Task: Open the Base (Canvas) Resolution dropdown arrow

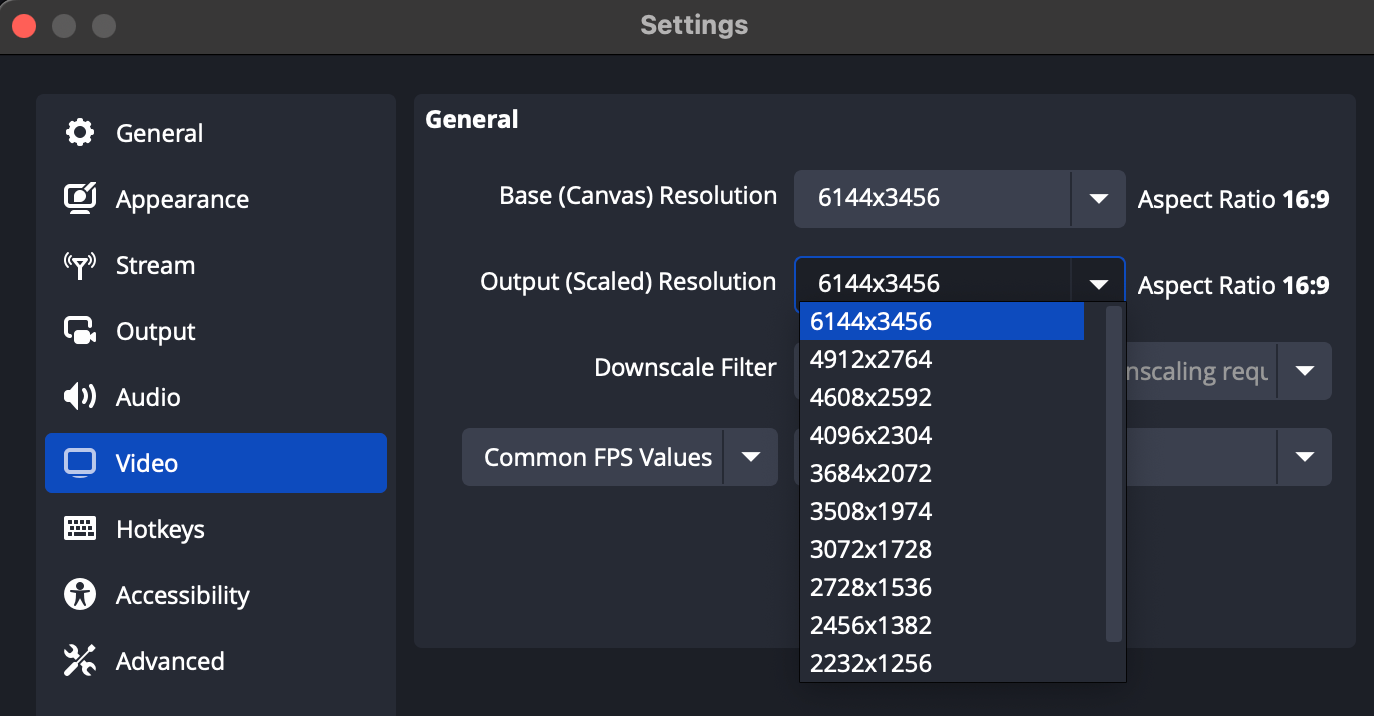Action: pyautogui.click(x=1098, y=198)
